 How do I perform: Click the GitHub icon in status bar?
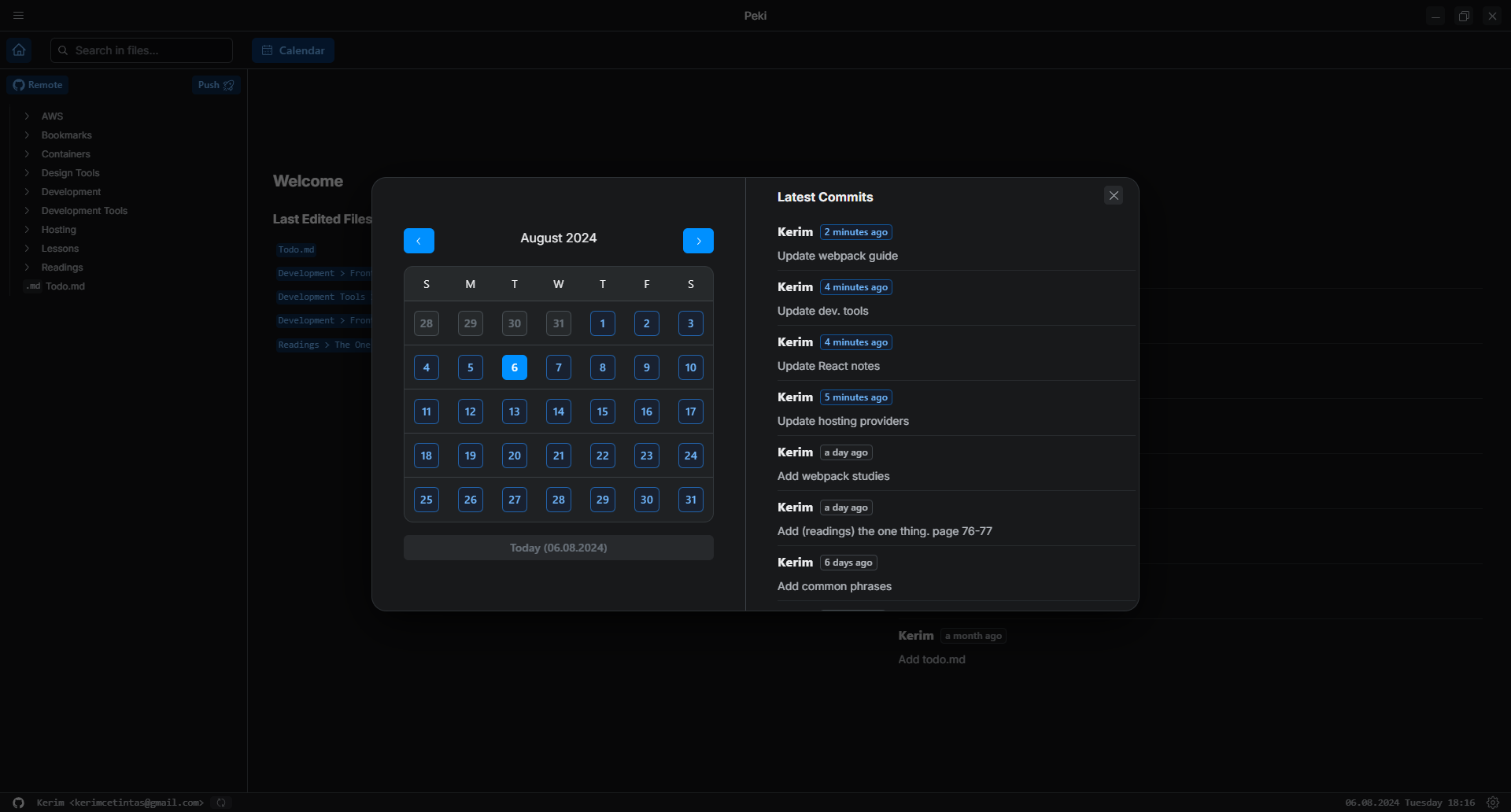pyautogui.click(x=18, y=803)
